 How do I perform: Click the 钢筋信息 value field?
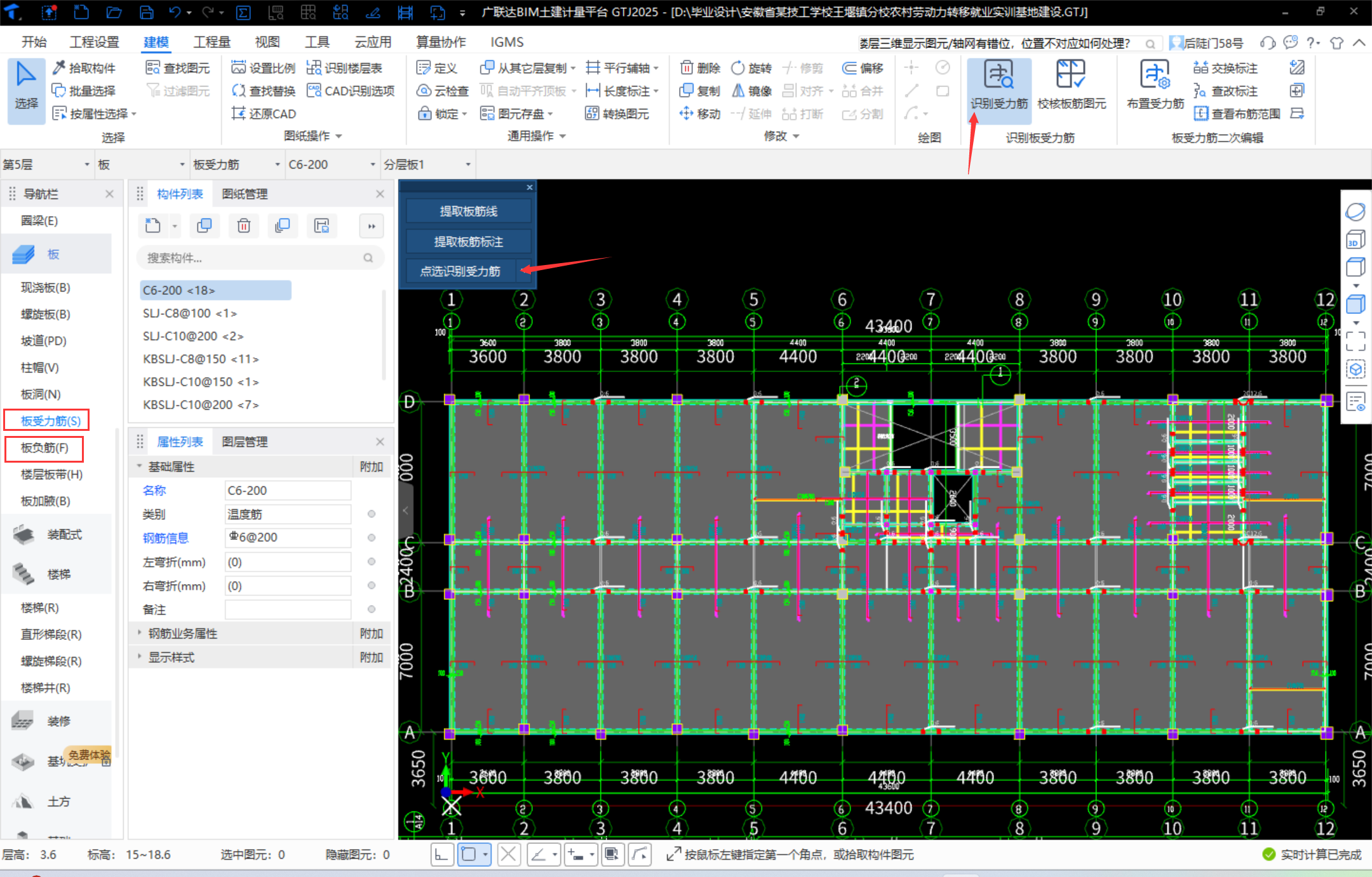pyautogui.click(x=288, y=537)
